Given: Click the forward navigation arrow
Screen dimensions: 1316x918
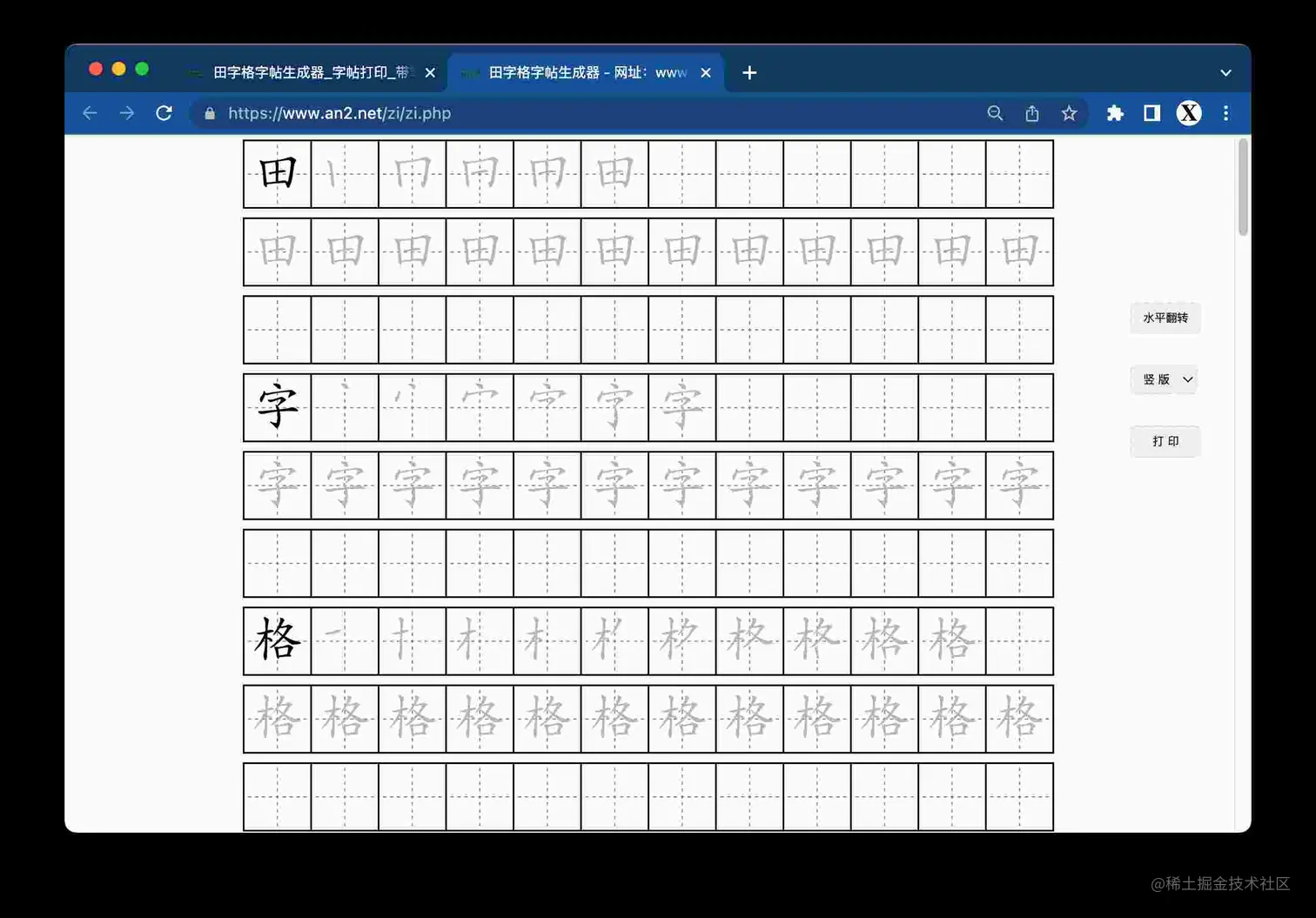Looking at the screenshot, I should click(x=126, y=113).
